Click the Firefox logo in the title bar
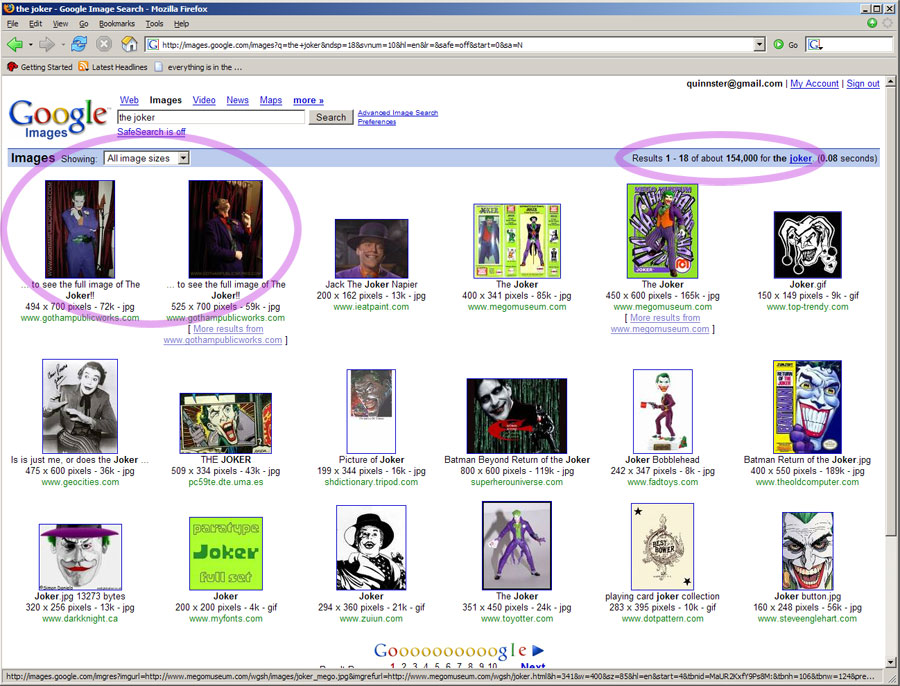Screen dimensions: 900x686 (x=8, y=8)
